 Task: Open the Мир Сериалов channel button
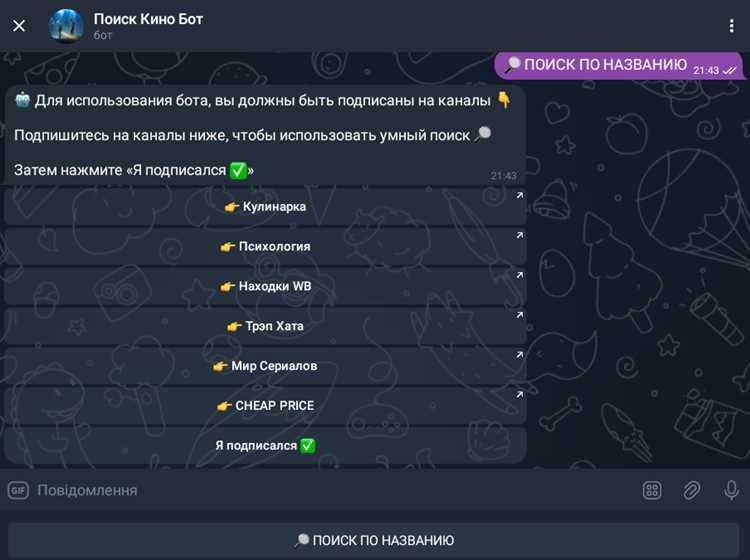pyautogui.click(x=265, y=366)
